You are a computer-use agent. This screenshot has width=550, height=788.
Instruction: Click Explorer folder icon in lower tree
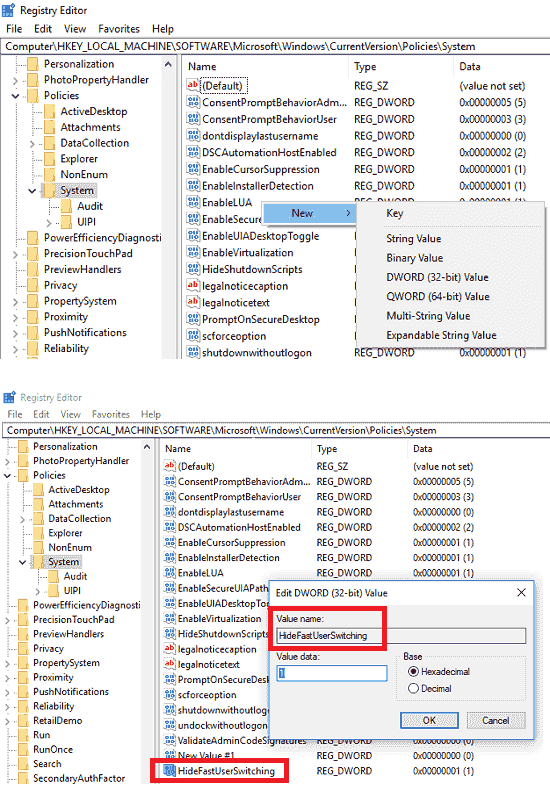38,533
